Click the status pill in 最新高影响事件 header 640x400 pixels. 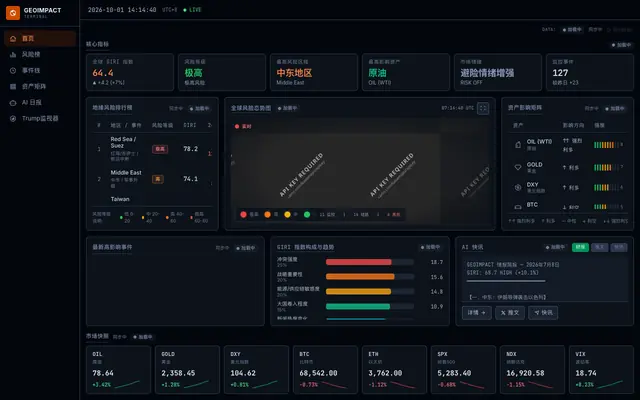coord(245,248)
